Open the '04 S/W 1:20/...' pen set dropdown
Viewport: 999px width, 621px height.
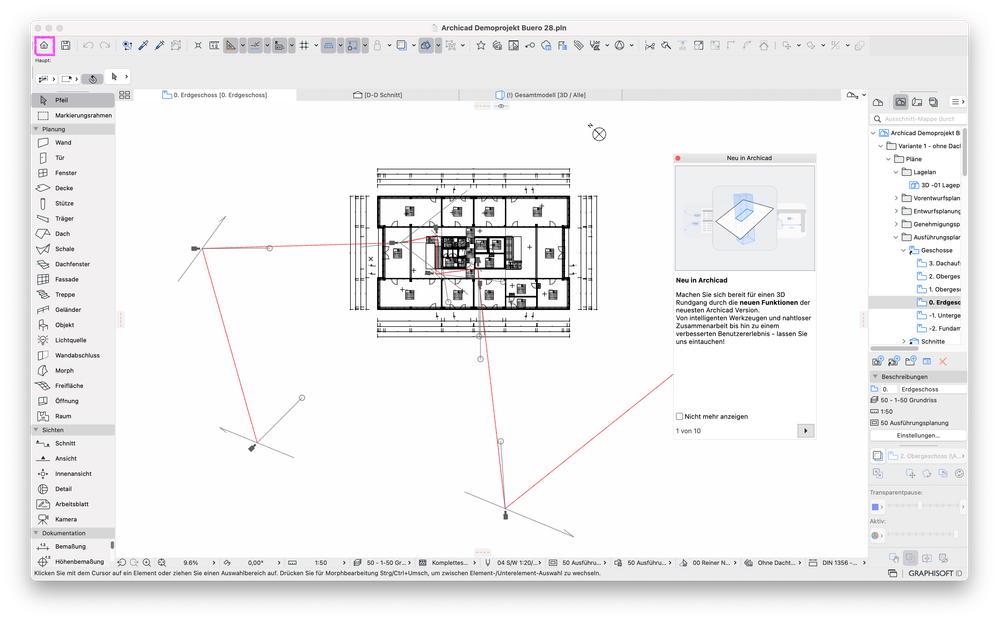(x=514, y=563)
